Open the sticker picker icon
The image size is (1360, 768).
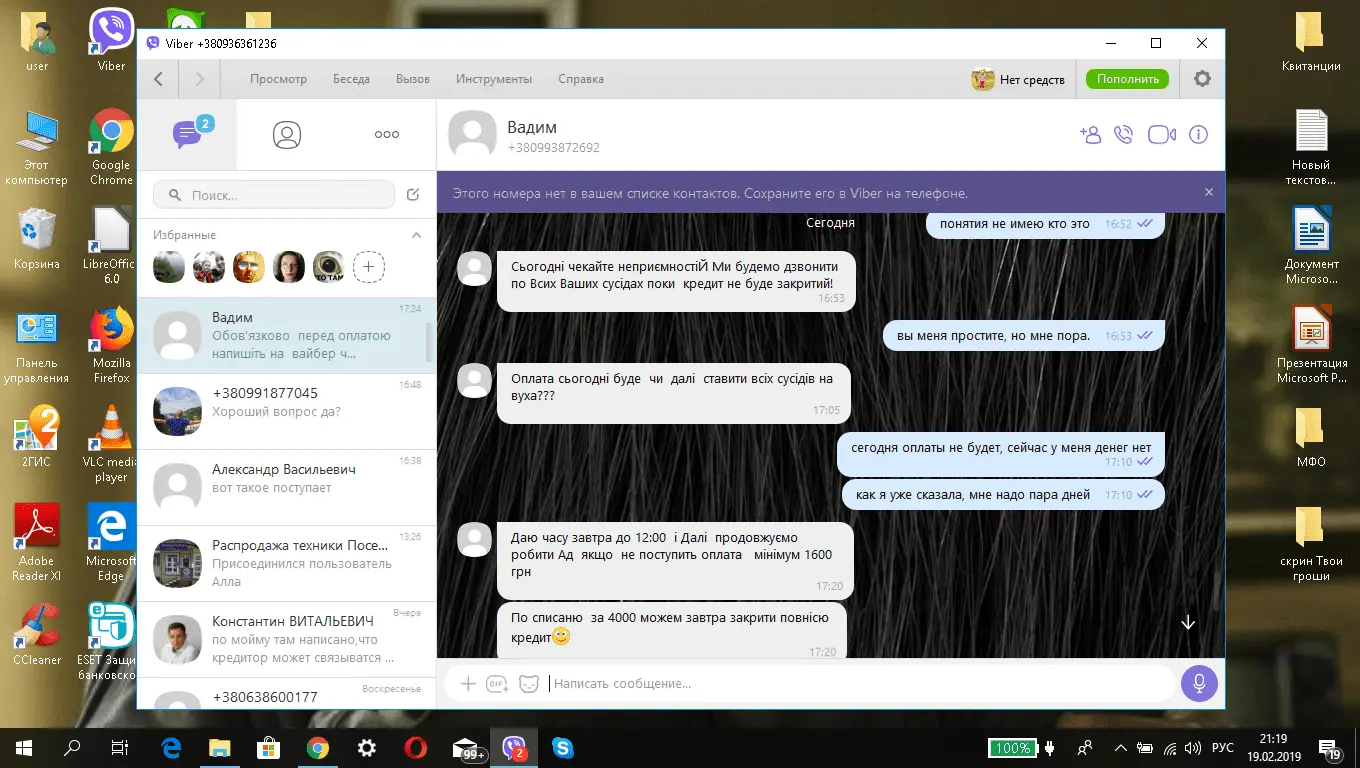pyautogui.click(x=529, y=684)
